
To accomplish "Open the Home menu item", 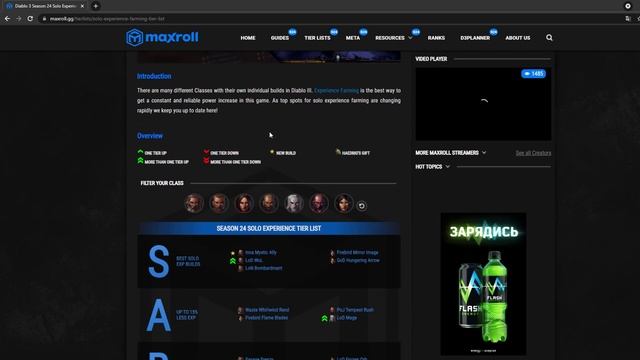I will pos(248,38).
